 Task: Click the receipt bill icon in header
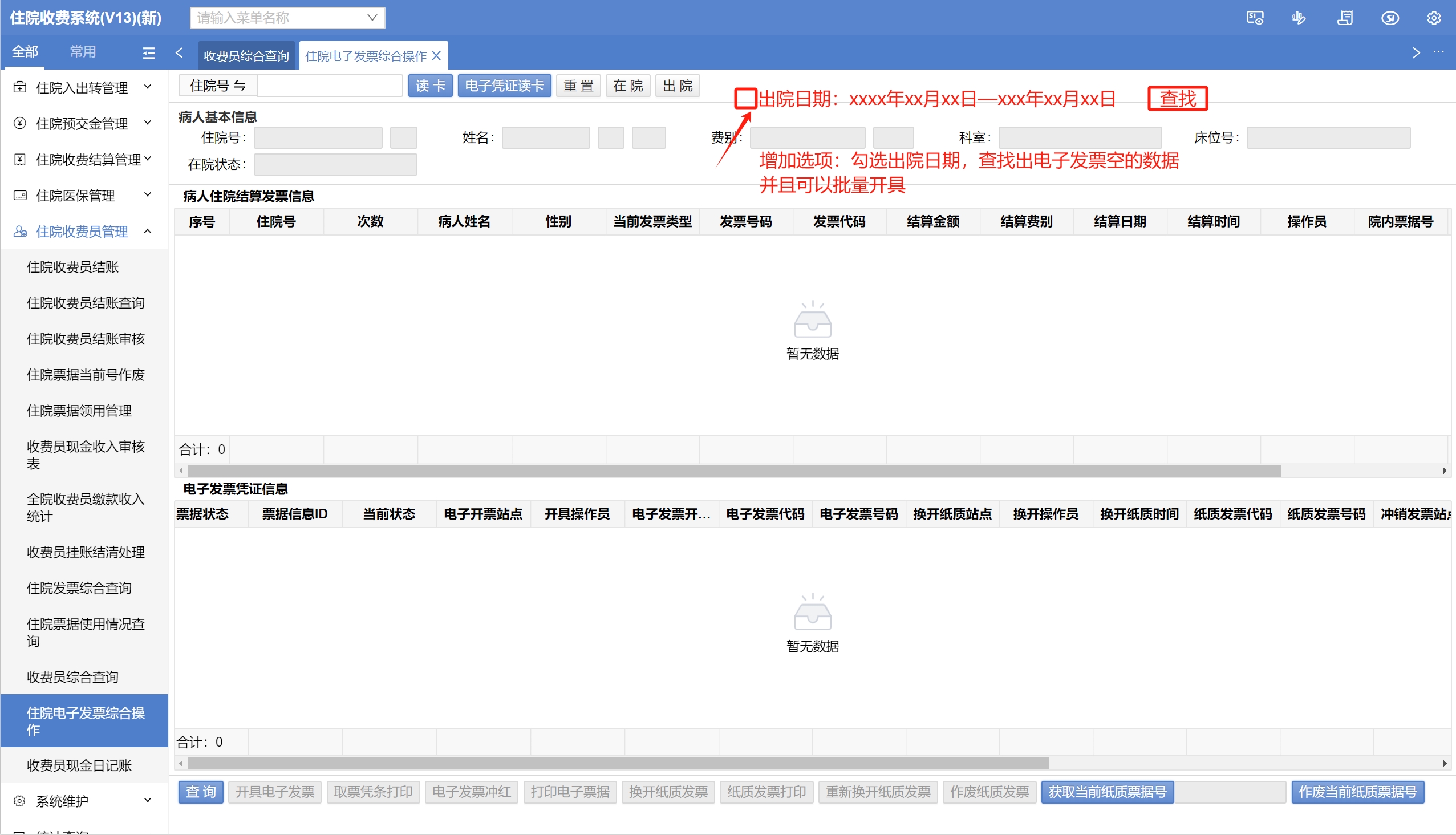point(1345,18)
